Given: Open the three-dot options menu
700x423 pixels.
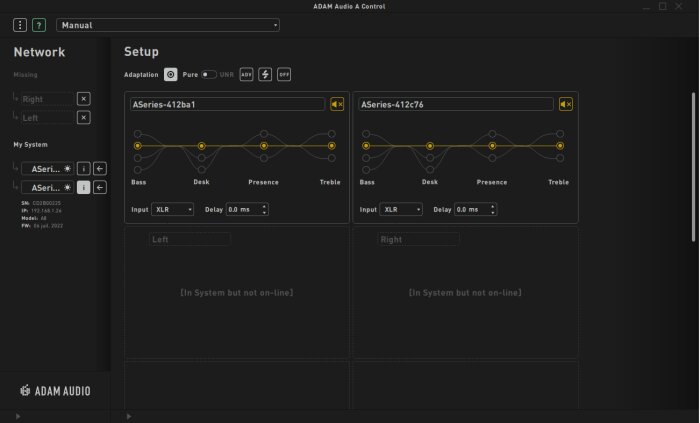Looking at the screenshot, I should coord(20,25).
